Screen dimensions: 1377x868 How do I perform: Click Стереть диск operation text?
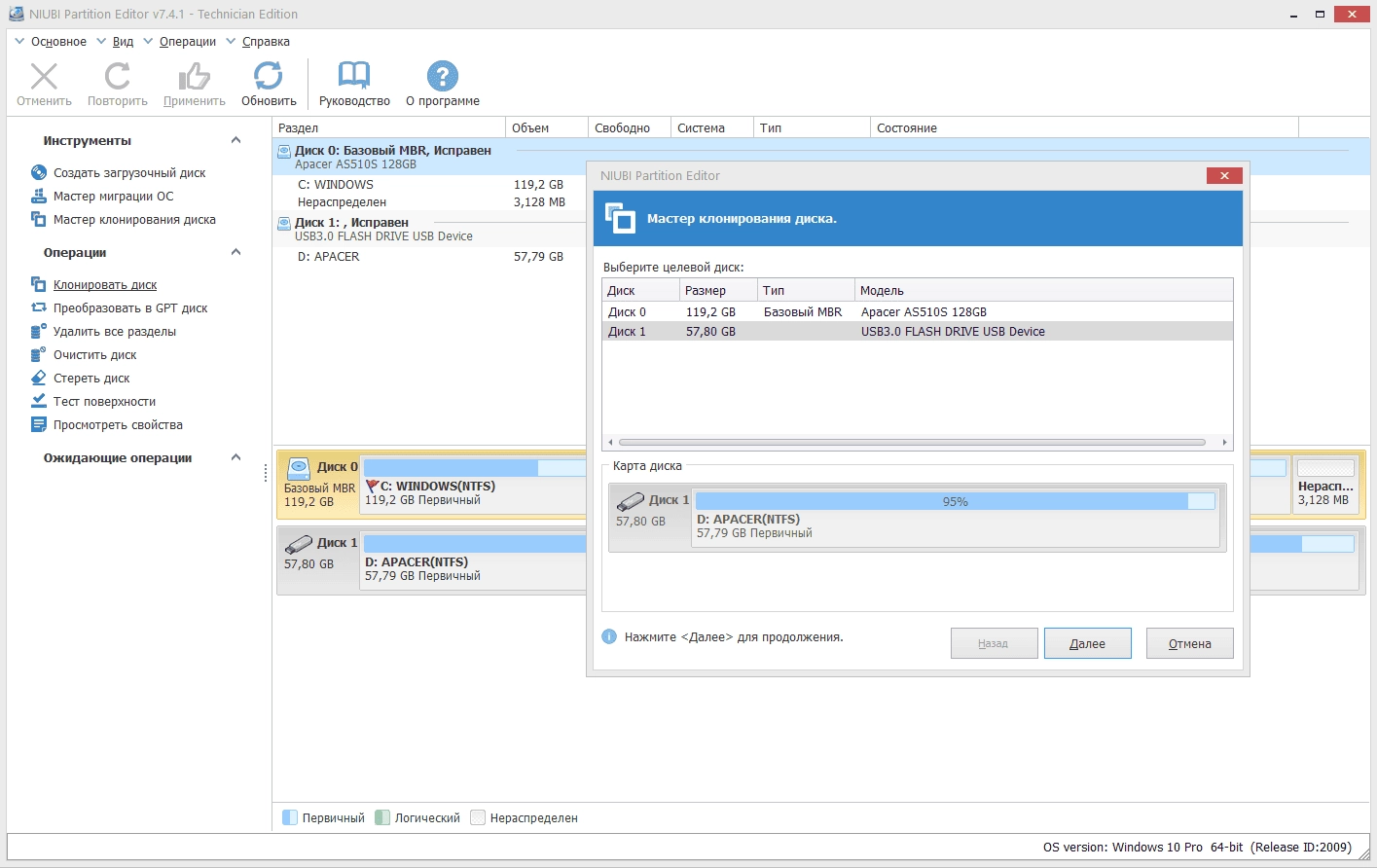(91, 378)
